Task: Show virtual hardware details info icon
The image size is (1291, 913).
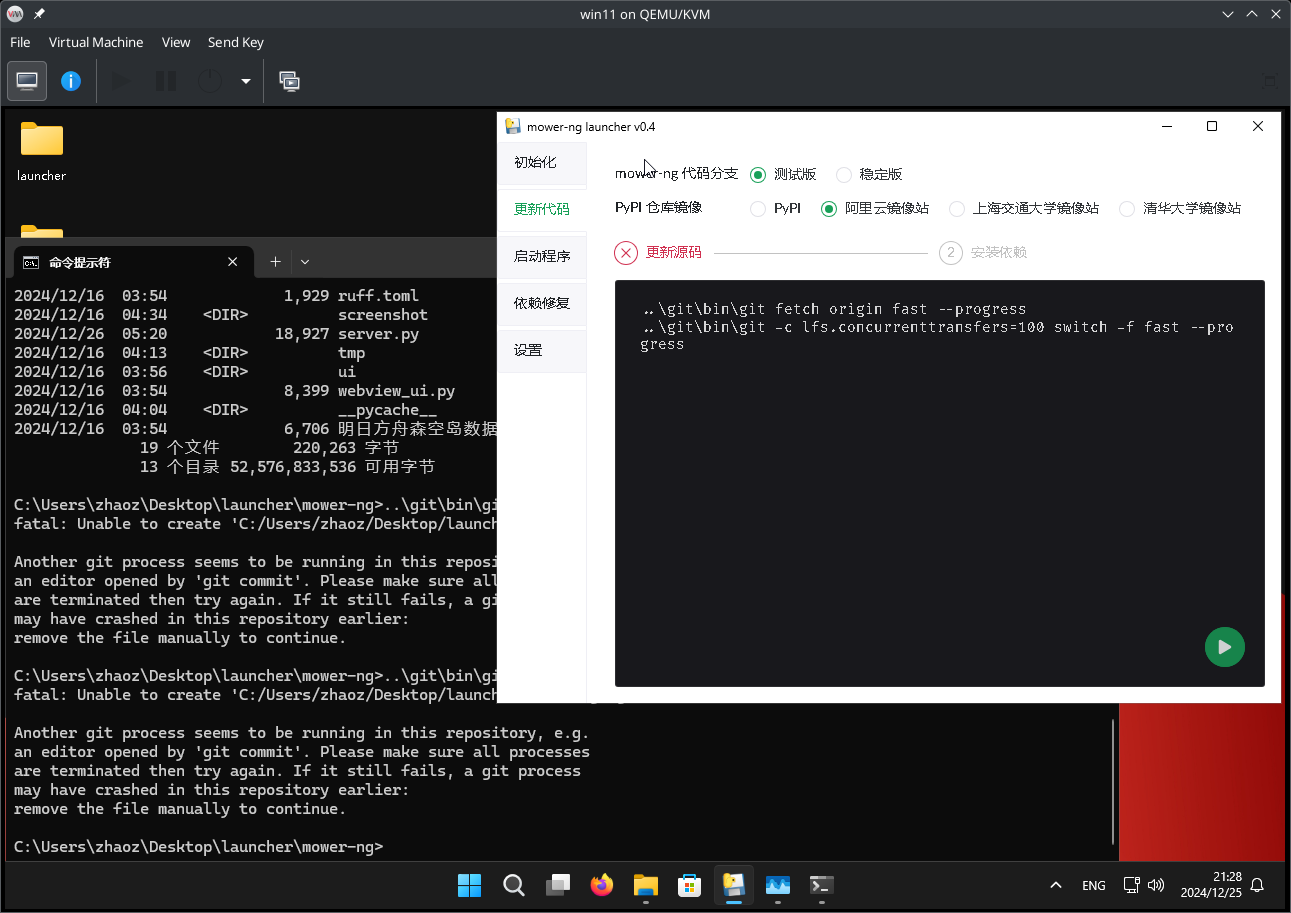Action: click(71, 81)
